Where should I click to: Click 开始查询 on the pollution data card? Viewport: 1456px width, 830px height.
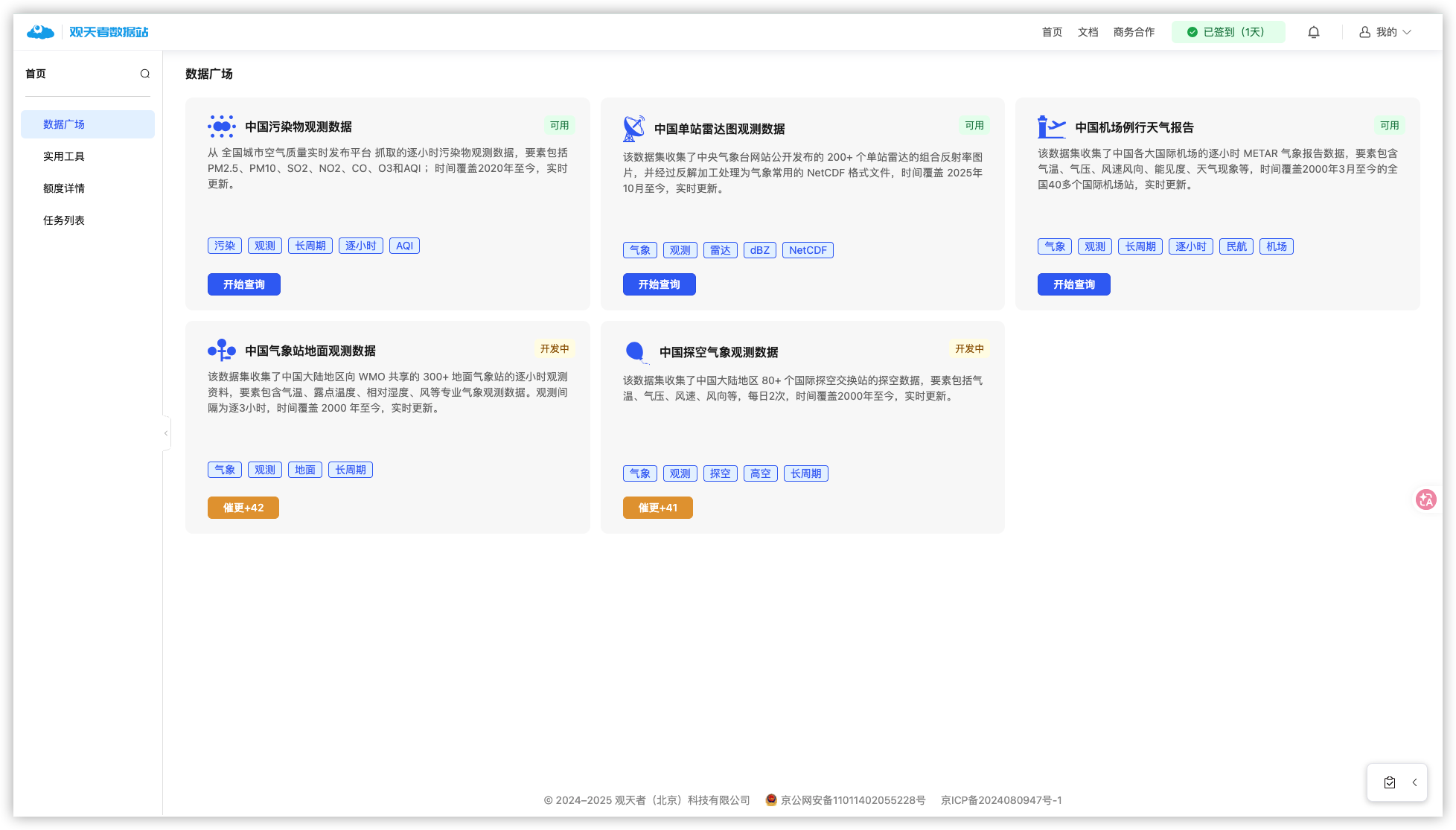click(x=243, y=284)
